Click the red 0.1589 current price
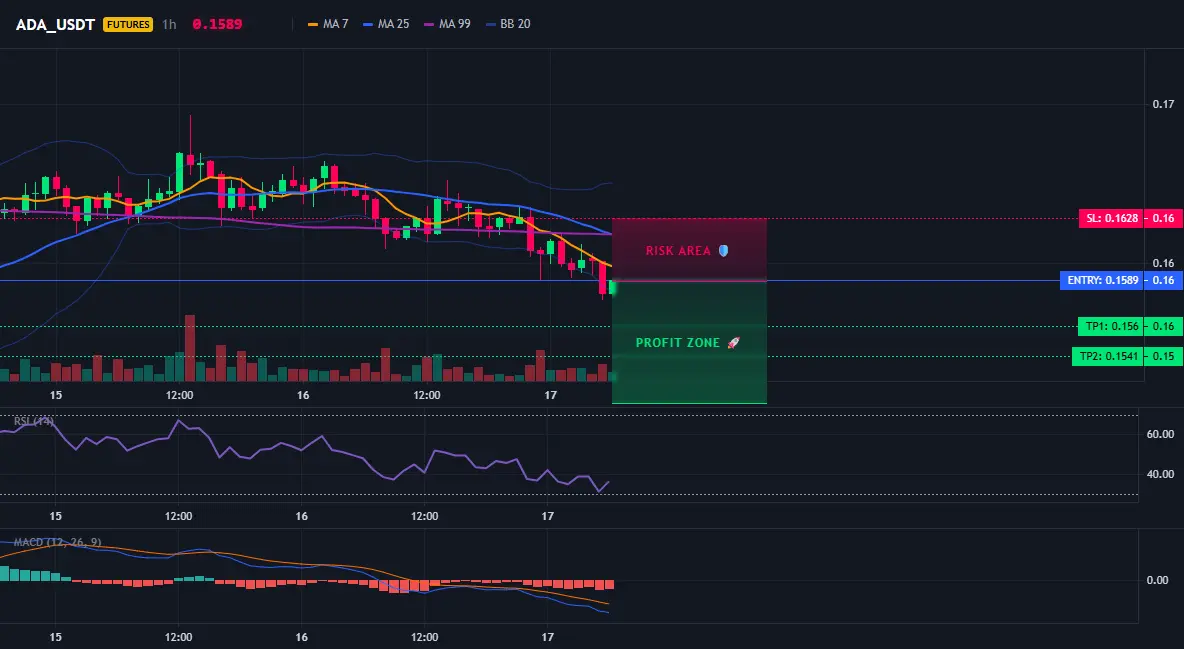1184x649 pixels. click(217, 24)
